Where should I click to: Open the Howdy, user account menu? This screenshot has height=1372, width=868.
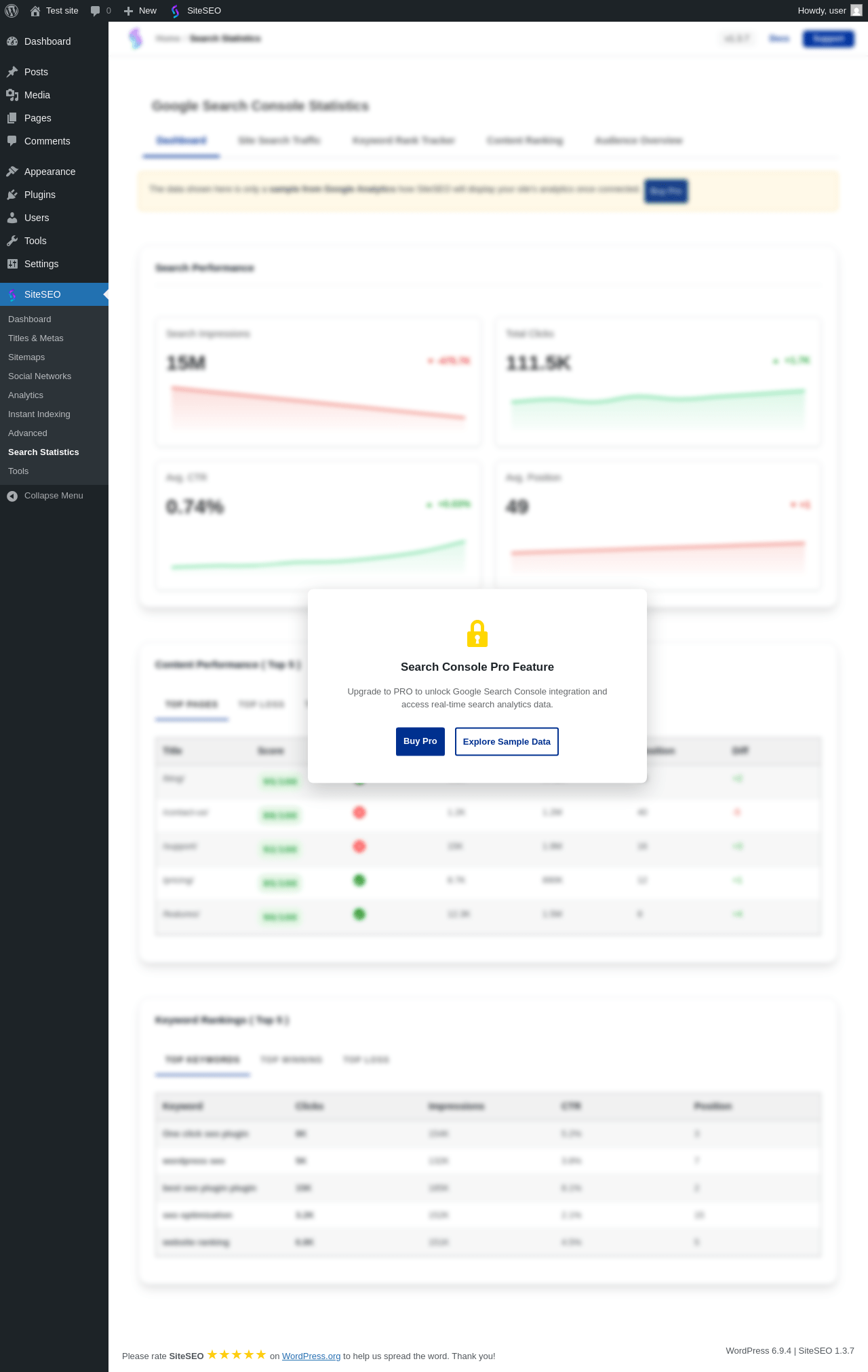click(x=830, y=11)
